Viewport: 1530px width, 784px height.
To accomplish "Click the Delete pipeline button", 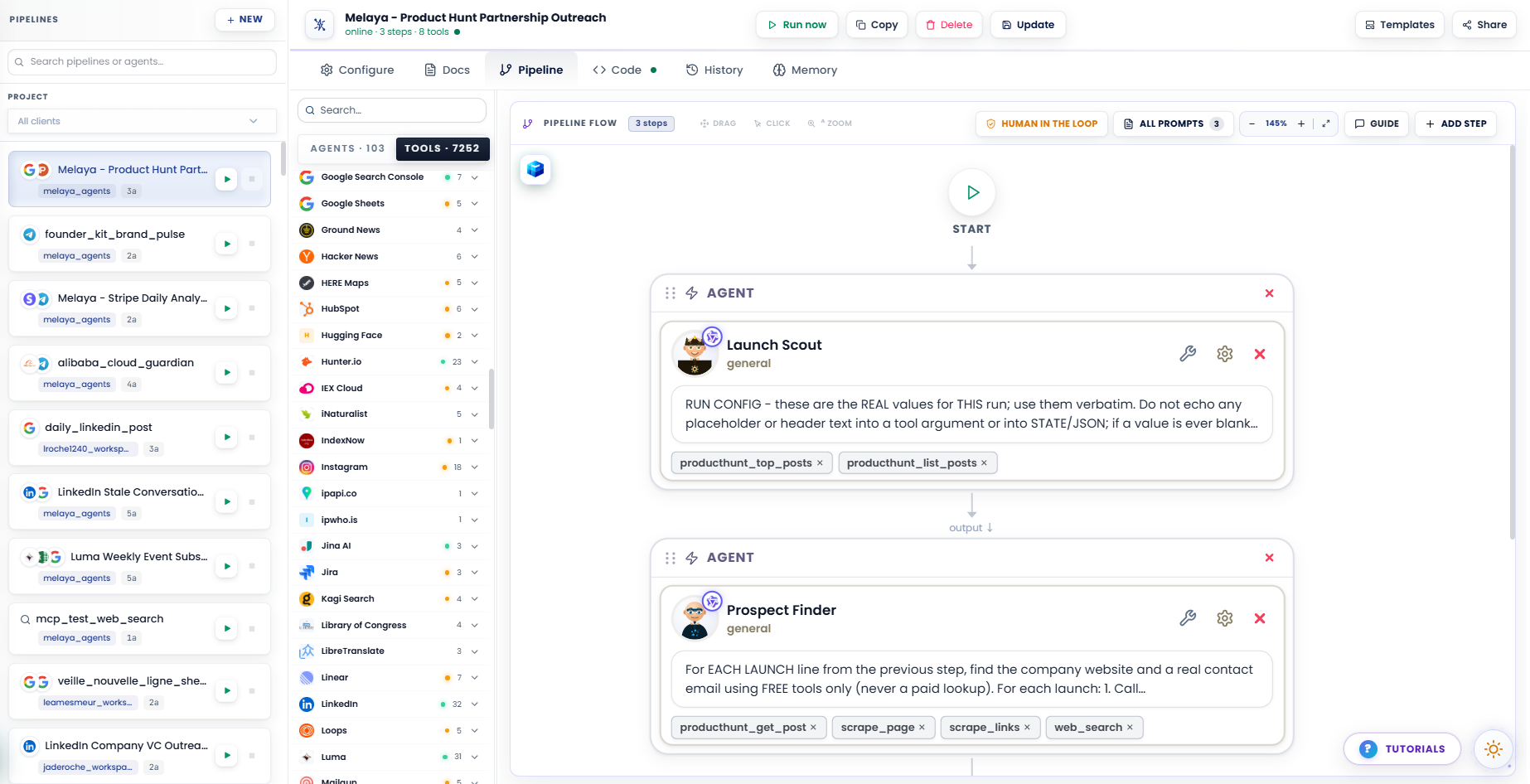I will [949, 25].
